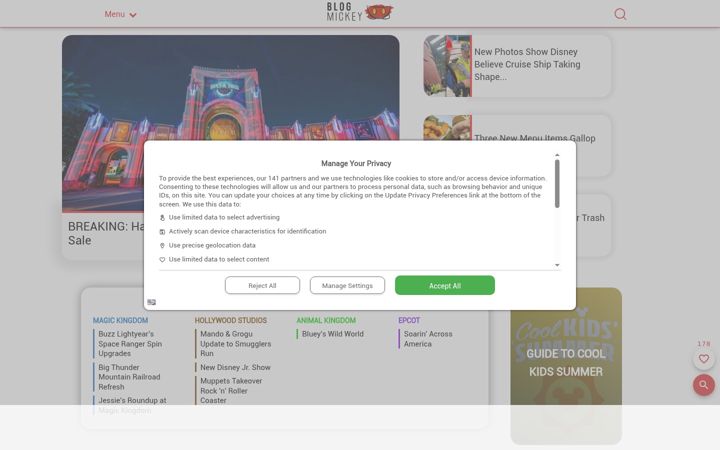Viewport: 720px width, 450px height.
Task: Reject all cookies
Action: coord(262,286)
